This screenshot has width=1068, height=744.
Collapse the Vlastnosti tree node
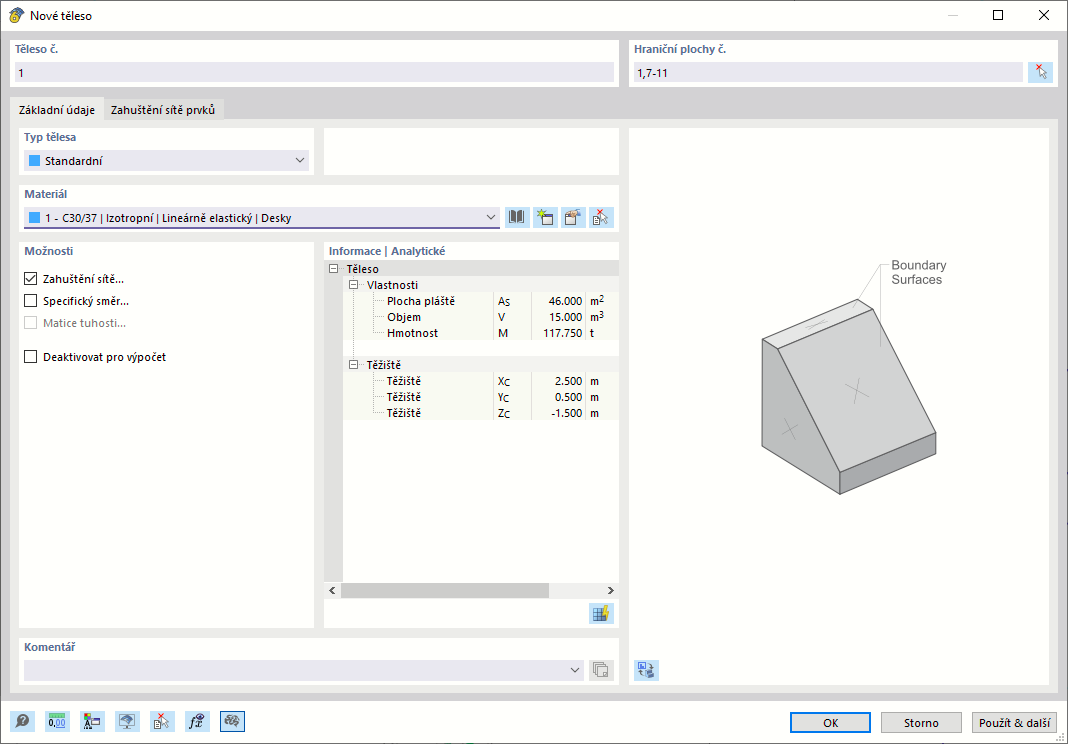[x=354, y=285]
